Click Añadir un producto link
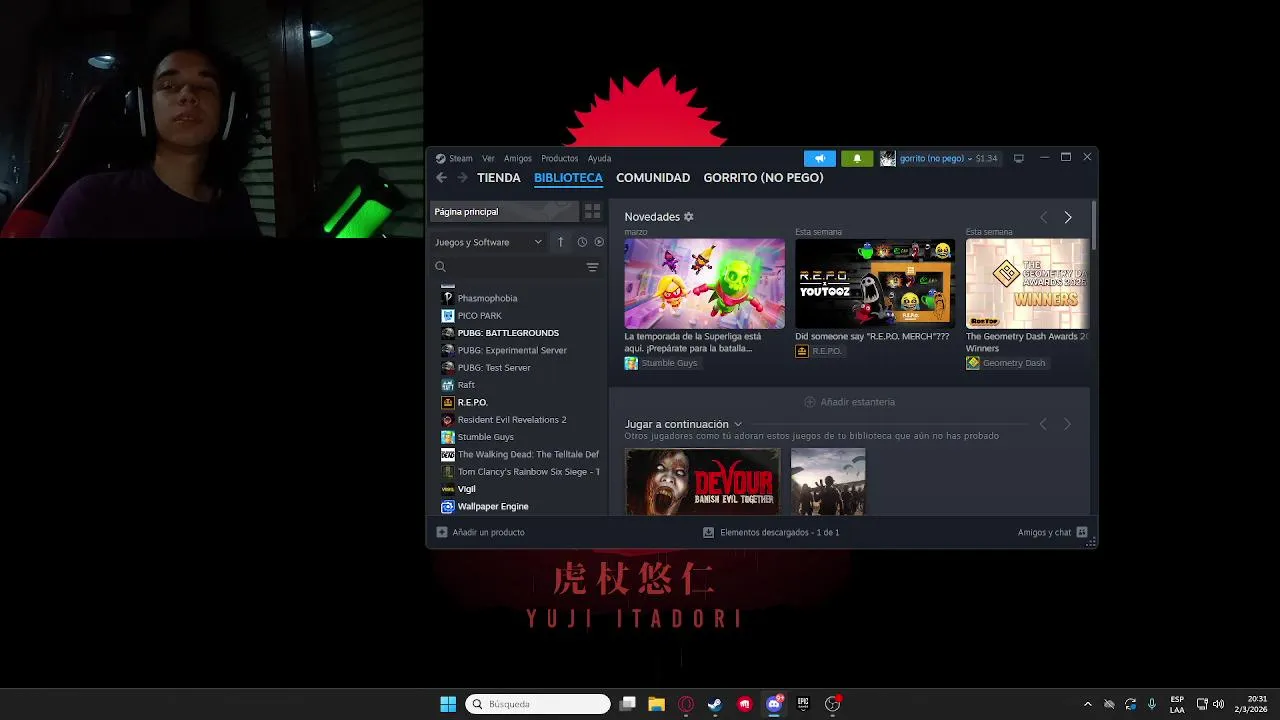This screenshot has height=720, width=1280. [488, 532]
